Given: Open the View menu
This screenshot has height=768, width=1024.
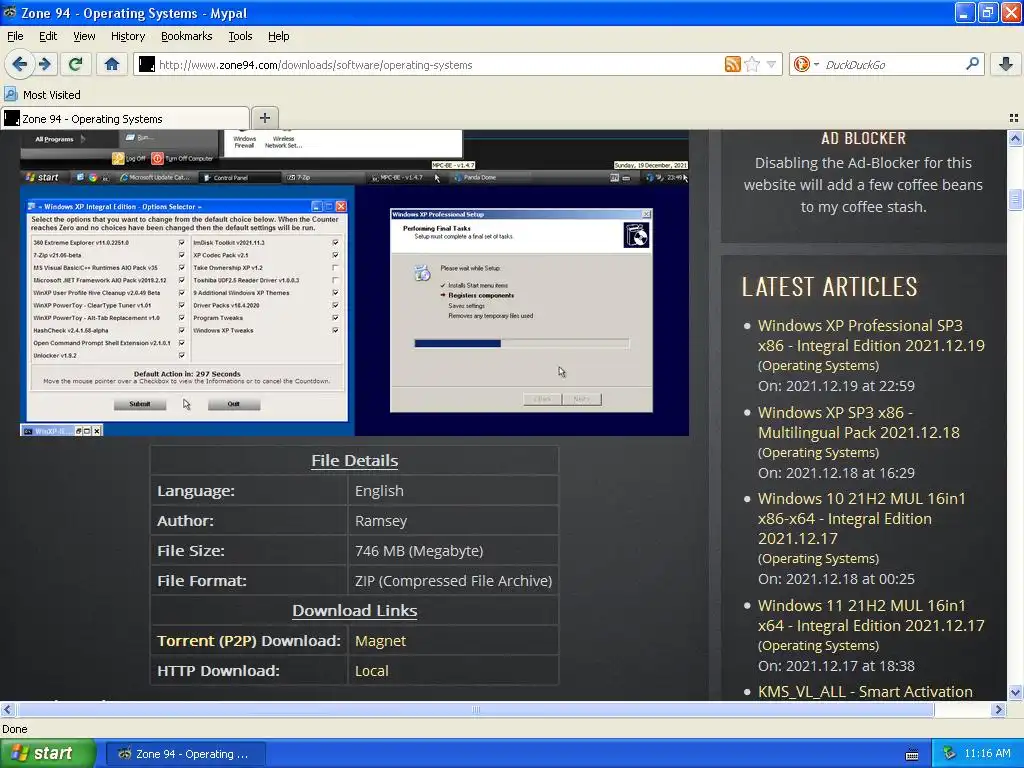Looking at the screenshot, I should pyautogui.click(x=84, y=36).
